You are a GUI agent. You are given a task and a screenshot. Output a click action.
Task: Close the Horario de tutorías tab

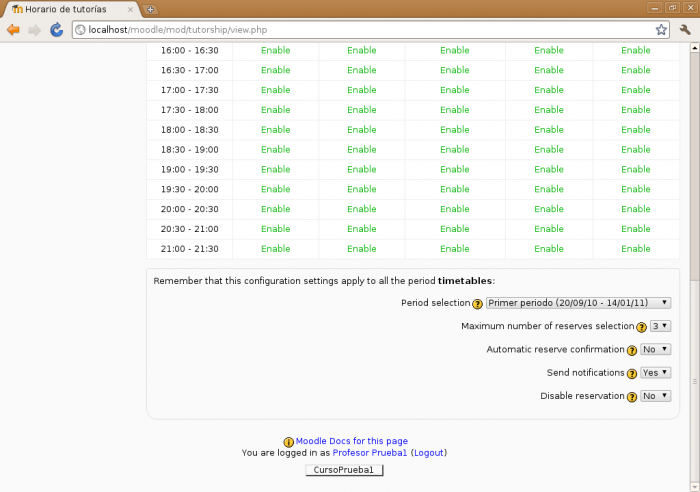[x=130, y=9]
